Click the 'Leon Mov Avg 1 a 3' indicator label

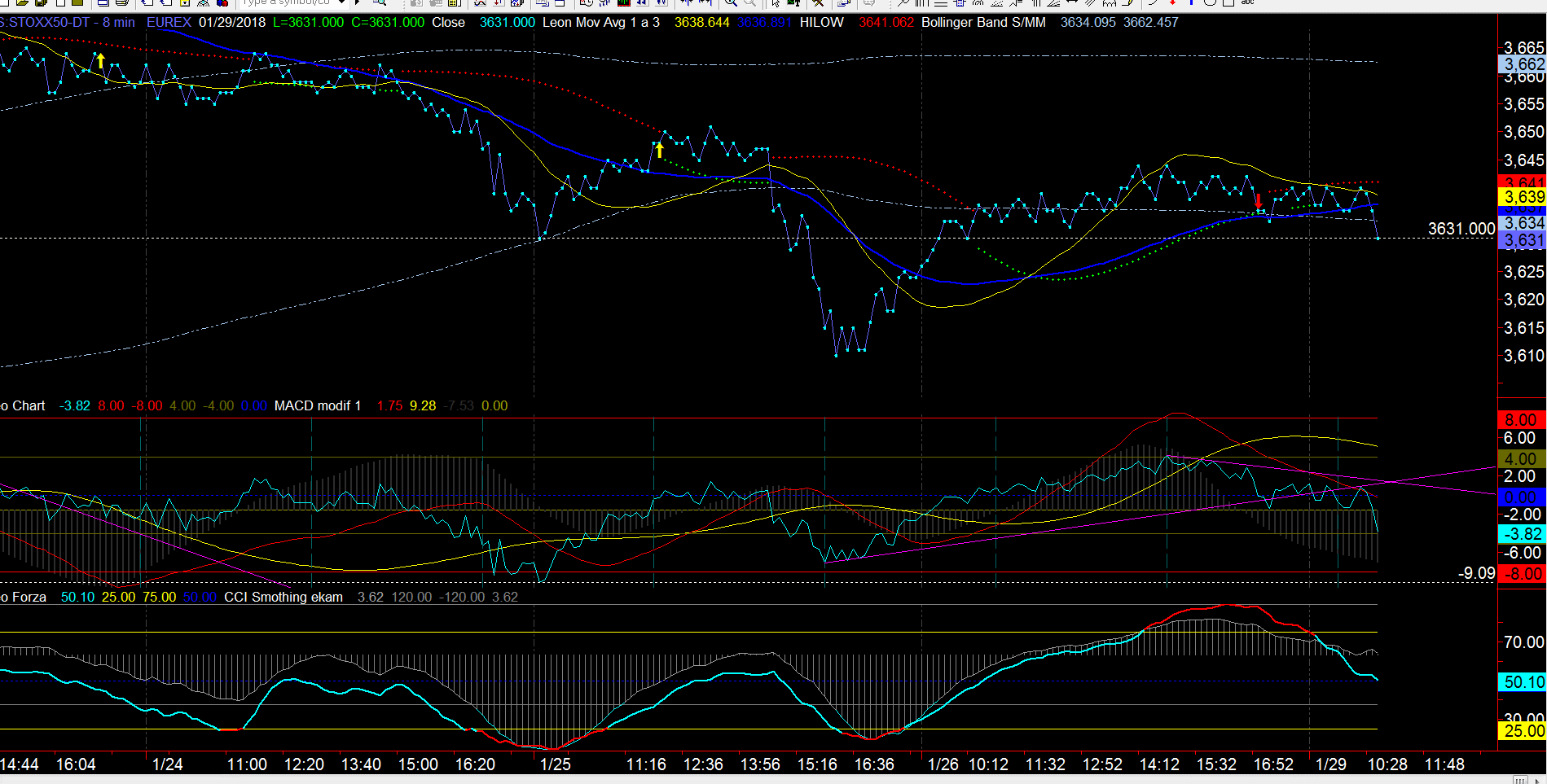[x=601, y=22]
